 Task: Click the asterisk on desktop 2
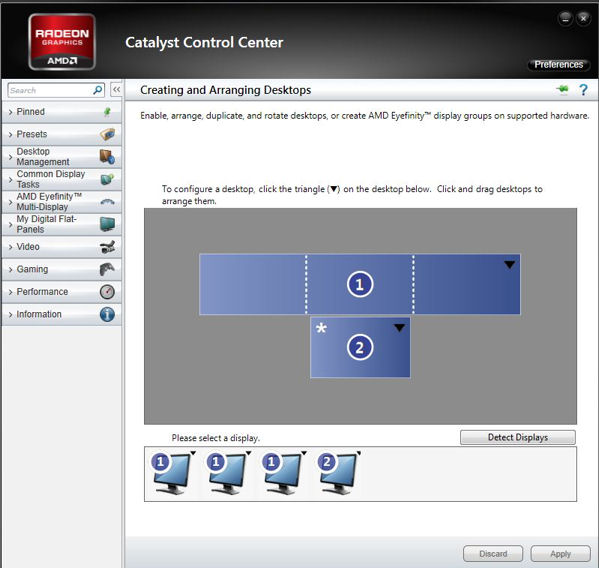(321, 328)
